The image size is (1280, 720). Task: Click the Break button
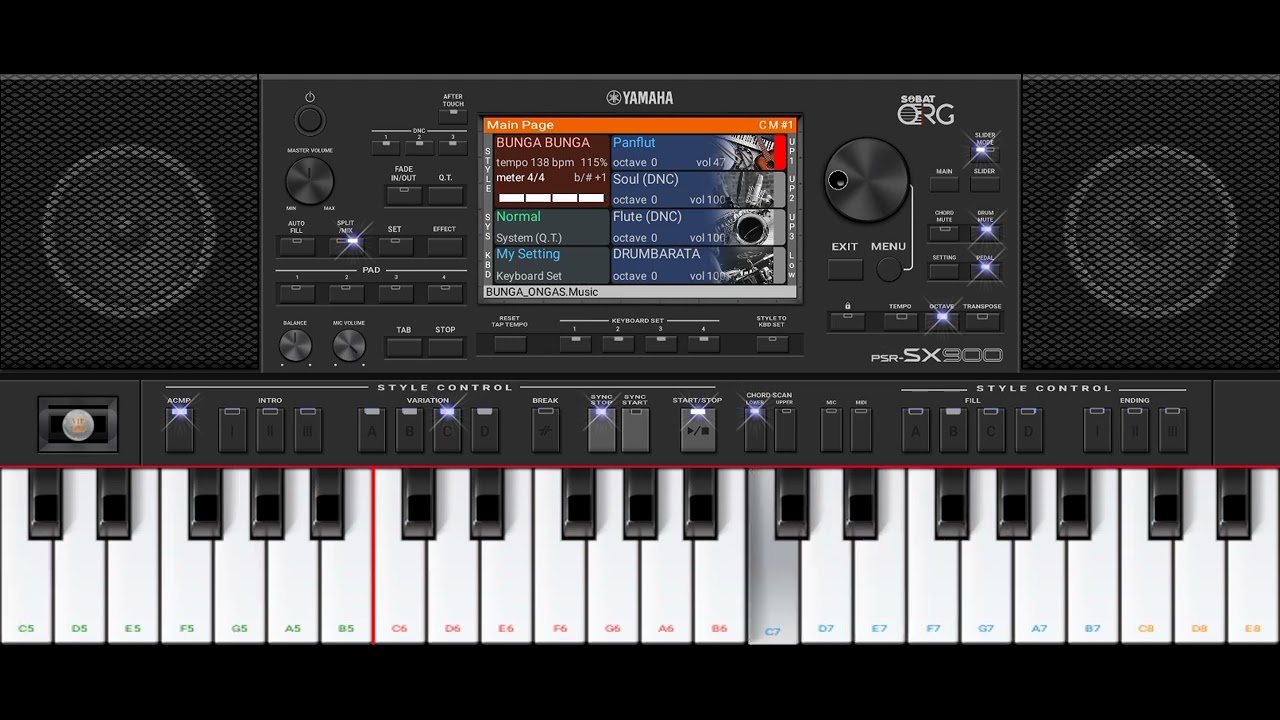click(545, 429)
